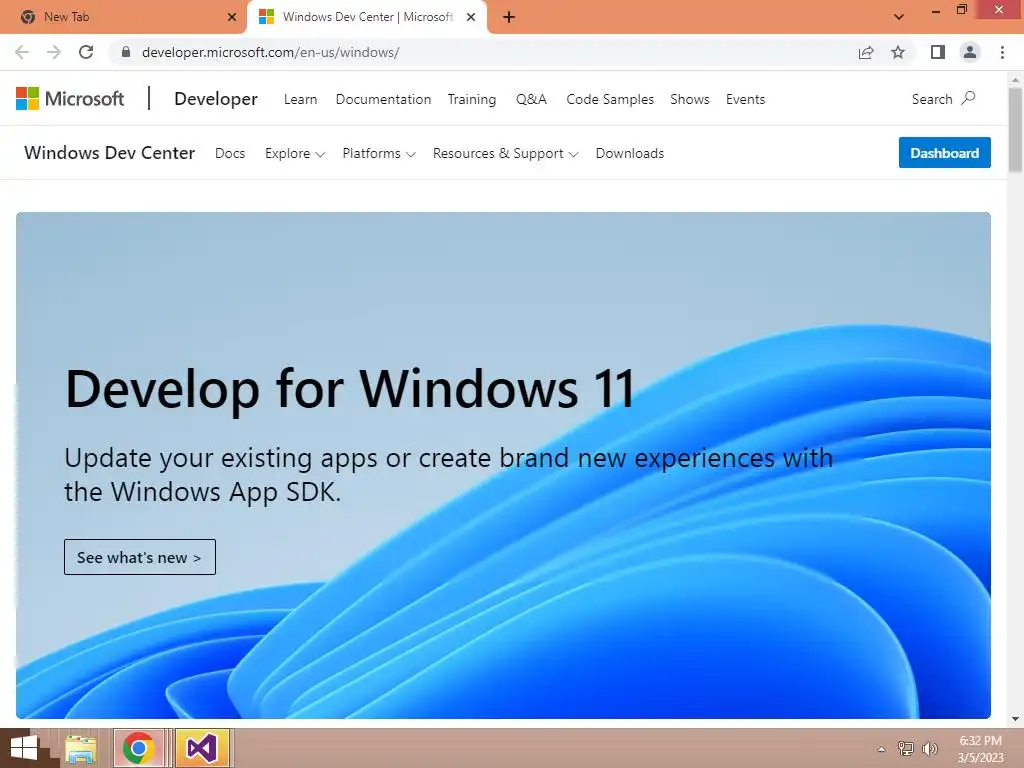Click Chrome icon in taskbar
Viewport: 1024px width, 768px height.
(138, 748)
